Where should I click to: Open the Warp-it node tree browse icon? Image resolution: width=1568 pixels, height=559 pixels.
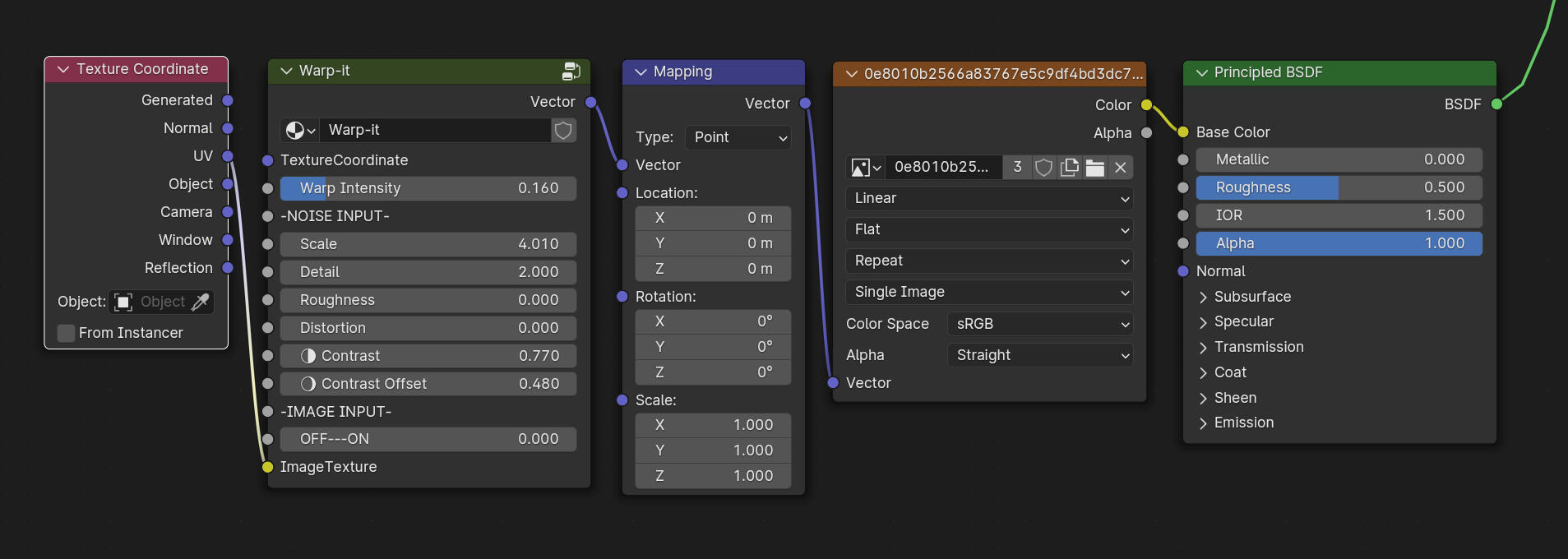[299, 131]
